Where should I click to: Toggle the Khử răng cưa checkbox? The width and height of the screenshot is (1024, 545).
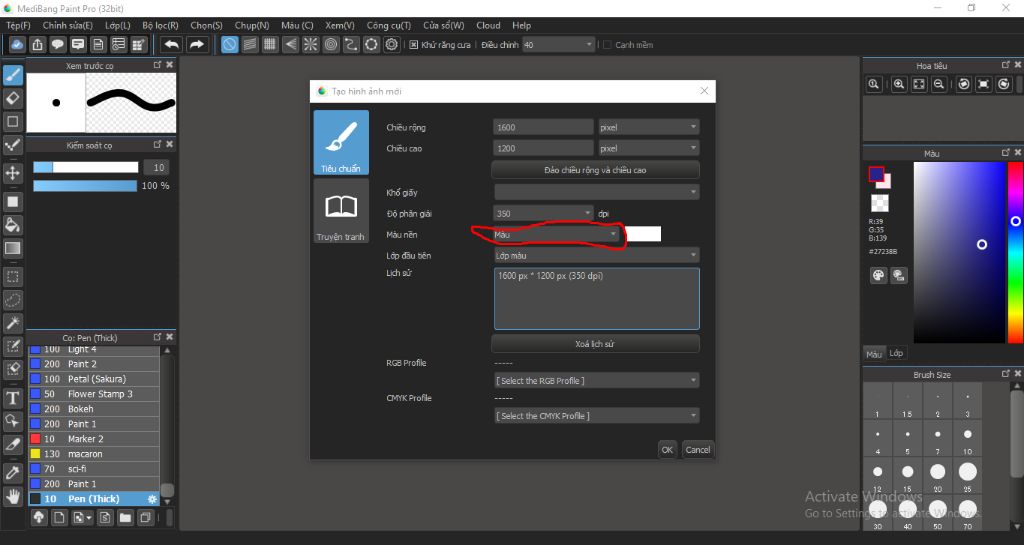point(414,44)
